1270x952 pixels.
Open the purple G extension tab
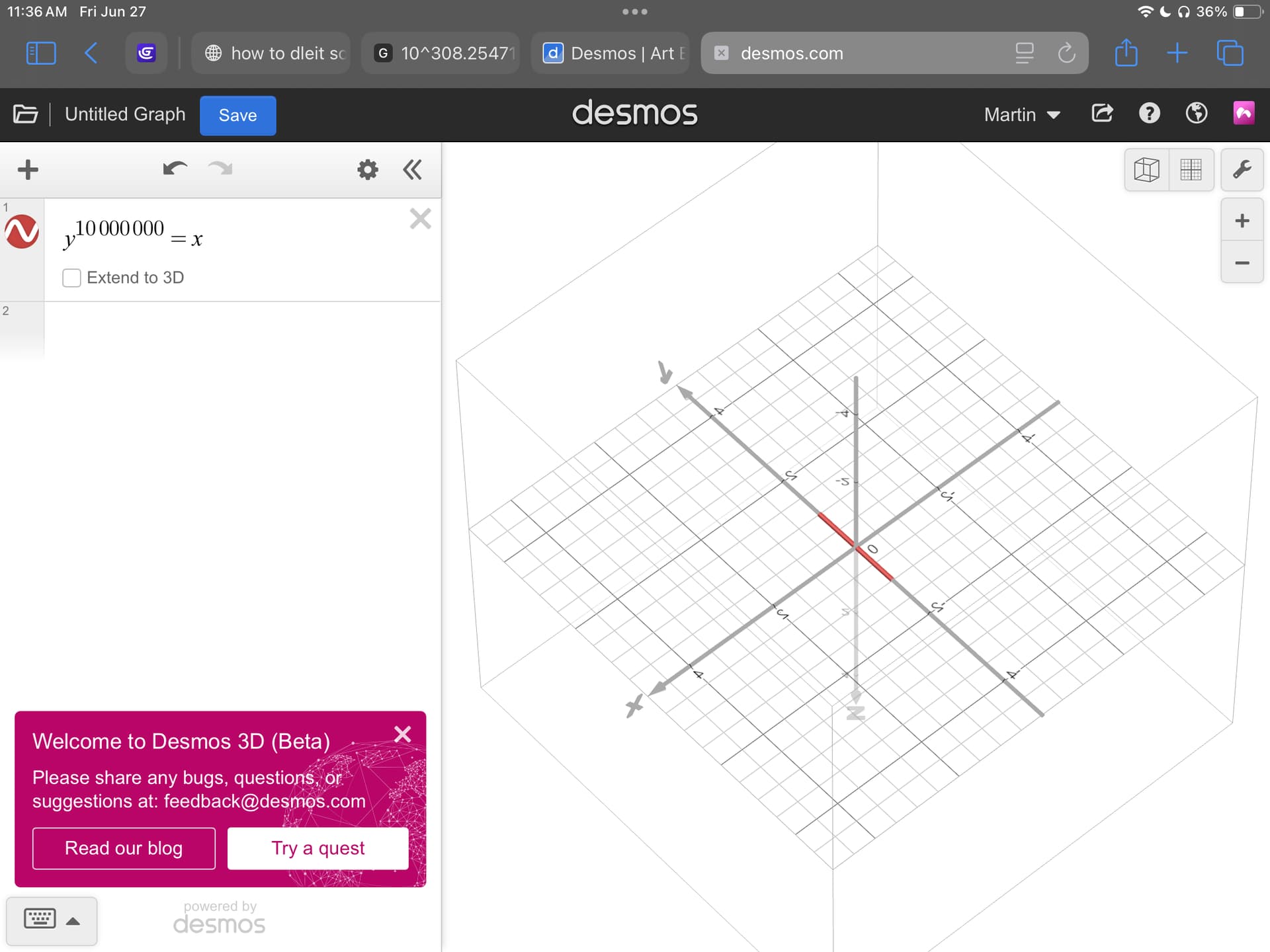click(146, 53)
